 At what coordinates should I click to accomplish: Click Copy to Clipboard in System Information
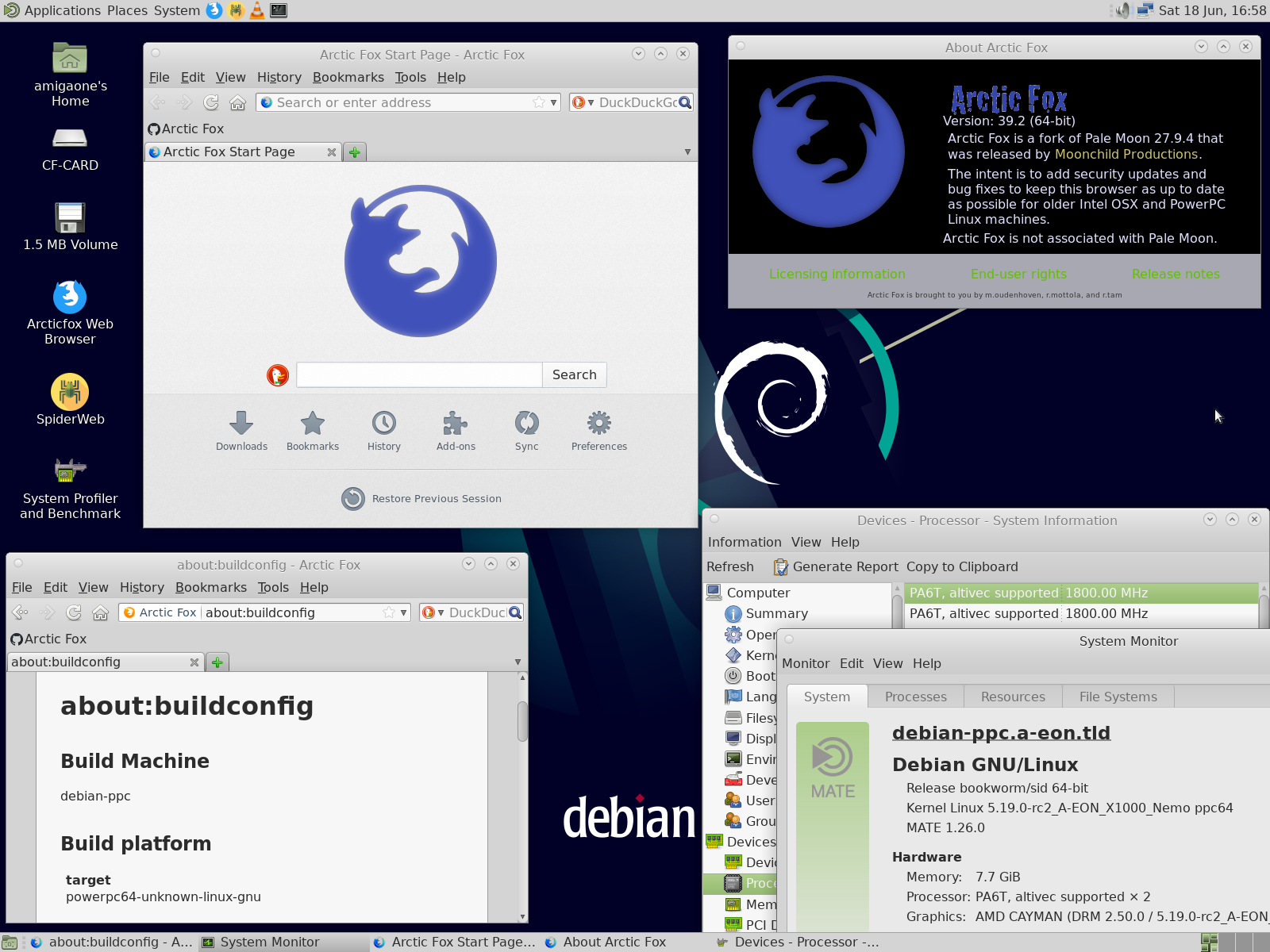[962, 566]
